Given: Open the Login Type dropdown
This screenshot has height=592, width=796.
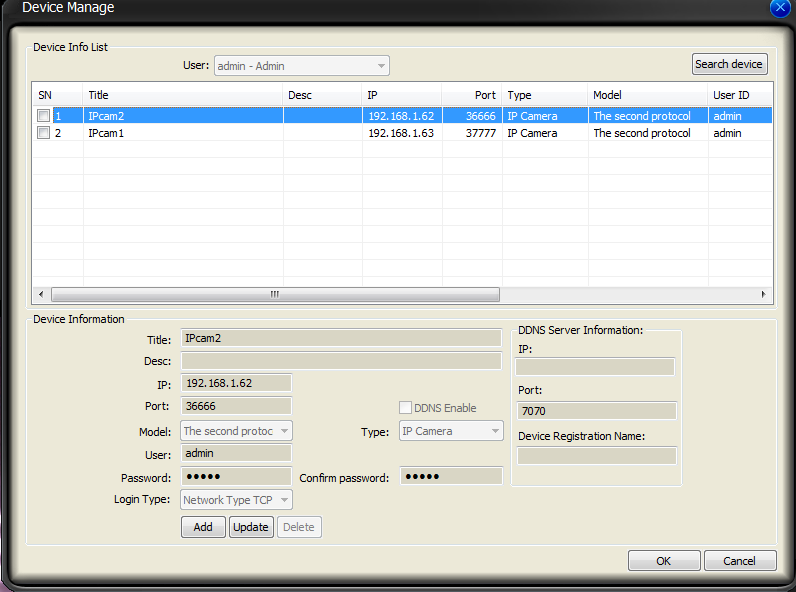Looking at the screenshot, I should coord(236,500).
